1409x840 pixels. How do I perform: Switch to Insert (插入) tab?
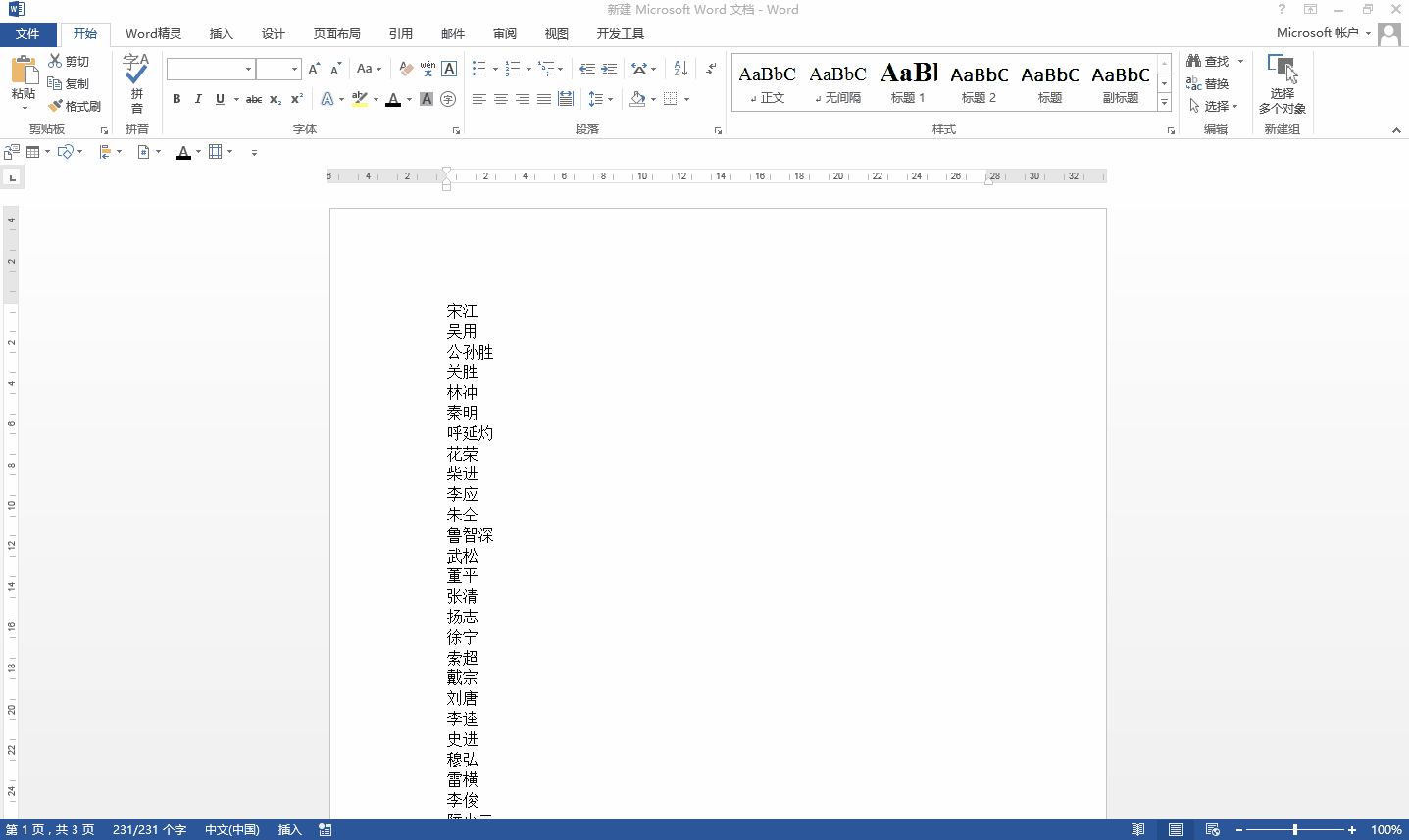pyautogui.click(x=222, y=33)
